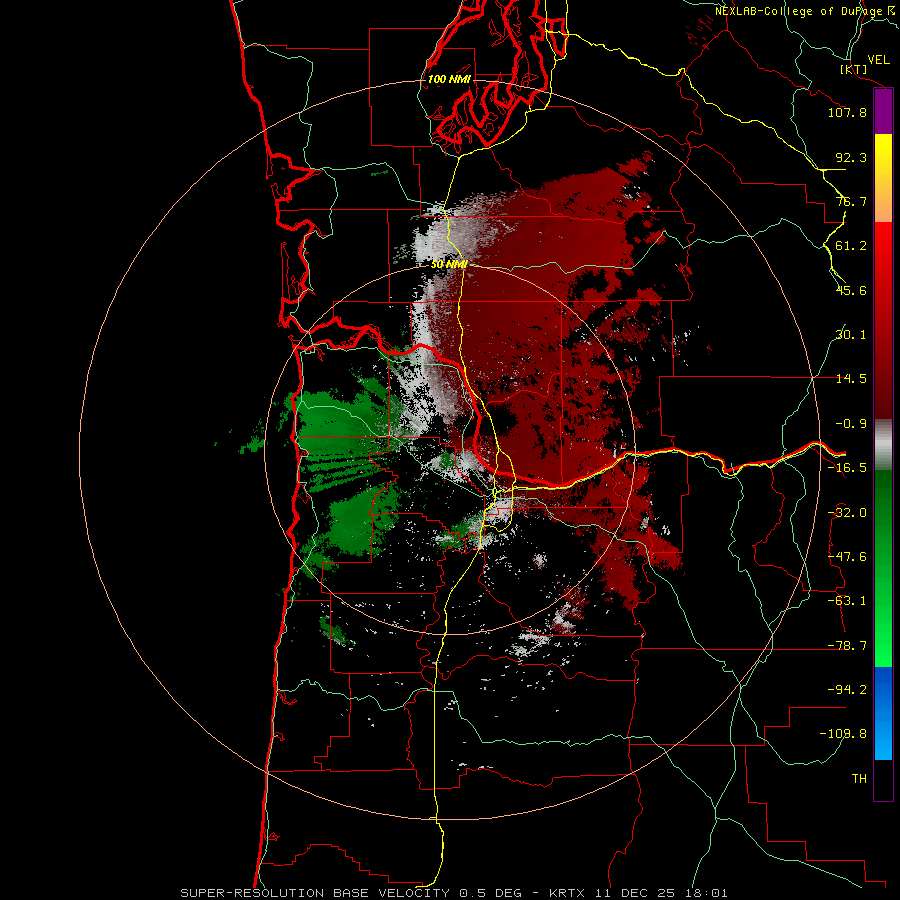Click the -78.7 velocity scale value
The width and height of the screenshot is (900, 900).
pyautogui.click(x=847, y=646)
